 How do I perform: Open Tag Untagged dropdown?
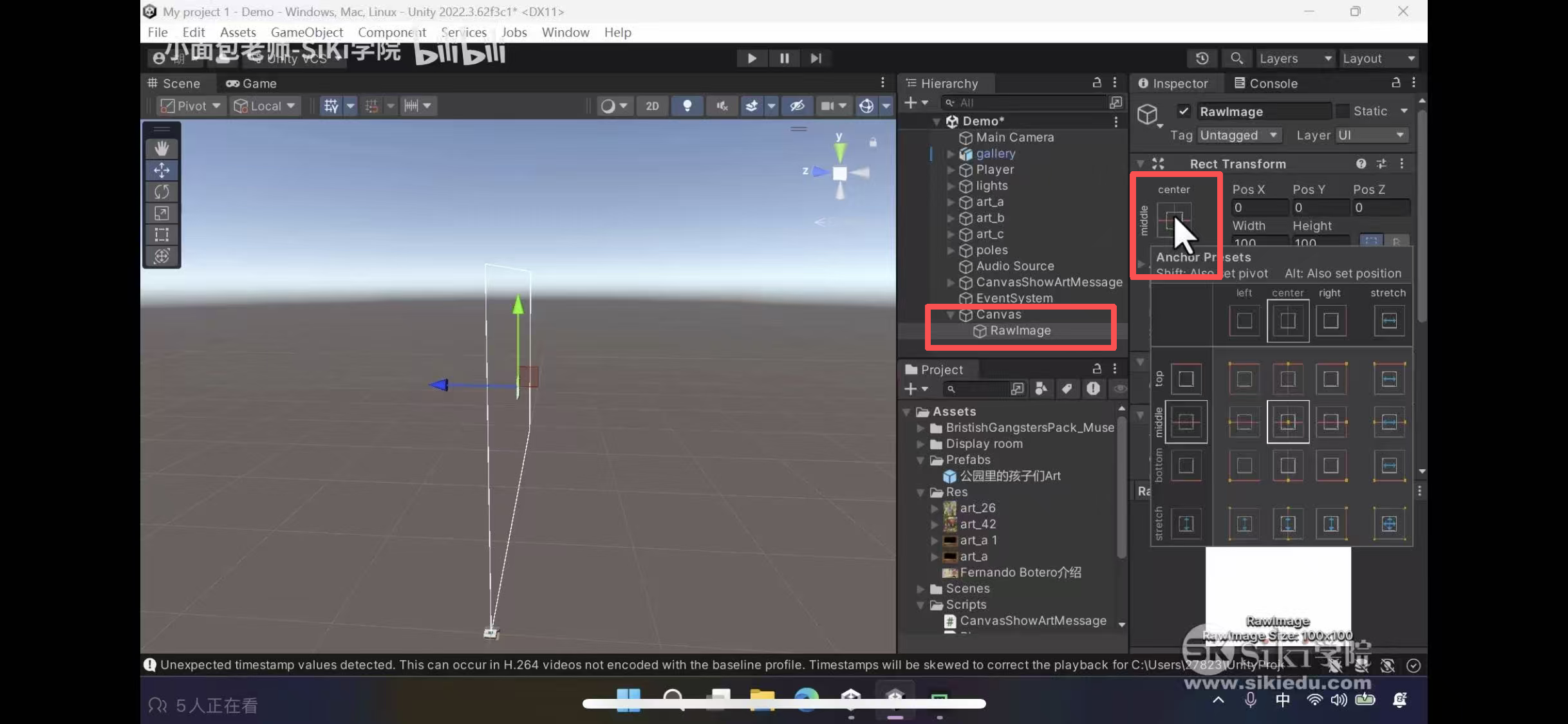1239,135
